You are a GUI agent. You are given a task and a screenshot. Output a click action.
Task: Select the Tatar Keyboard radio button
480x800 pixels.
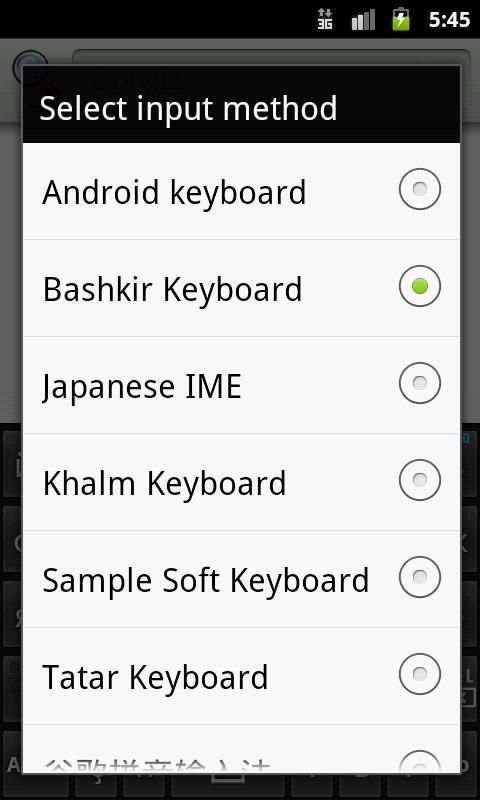coord(419,674)
